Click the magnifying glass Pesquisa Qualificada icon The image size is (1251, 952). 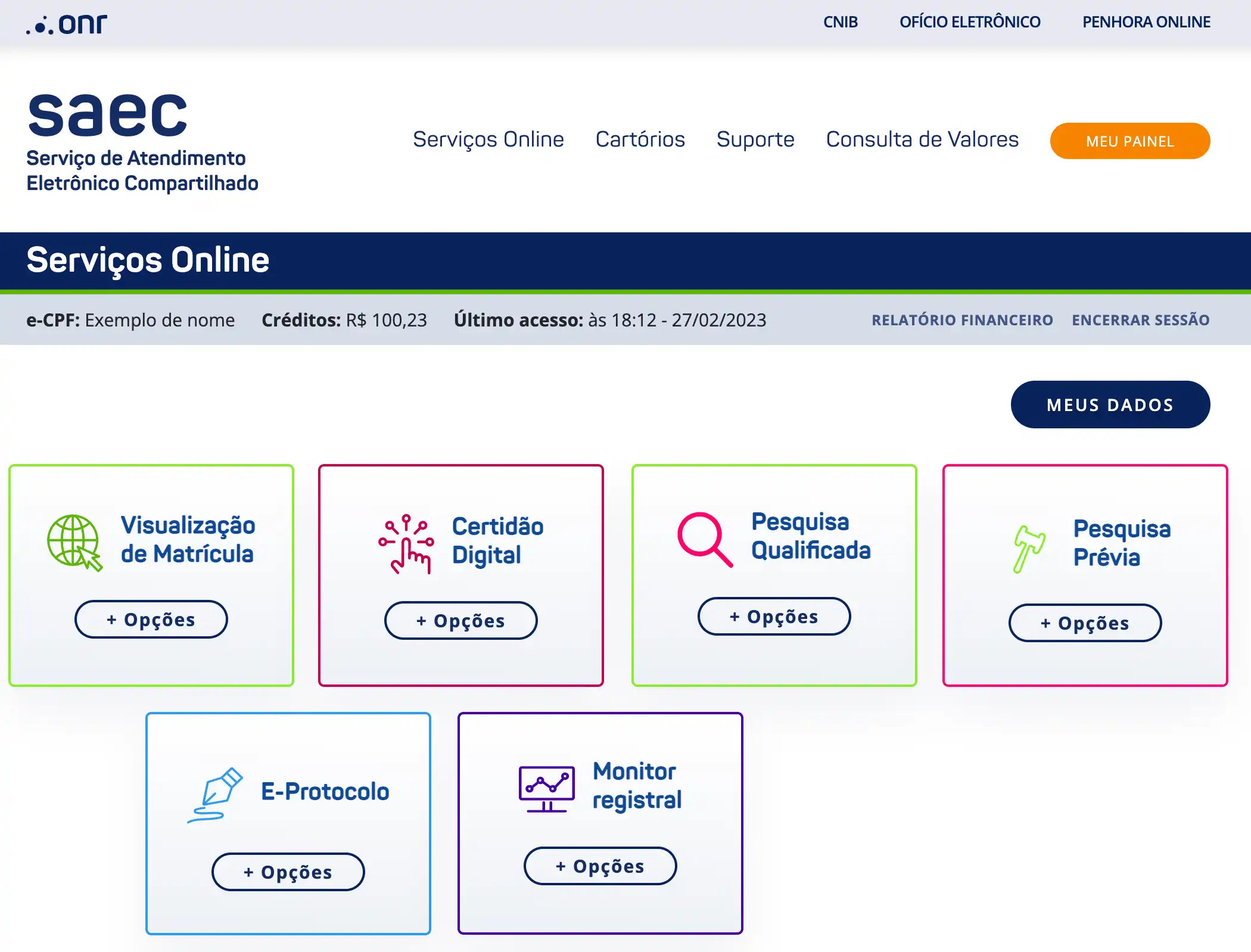705,539
